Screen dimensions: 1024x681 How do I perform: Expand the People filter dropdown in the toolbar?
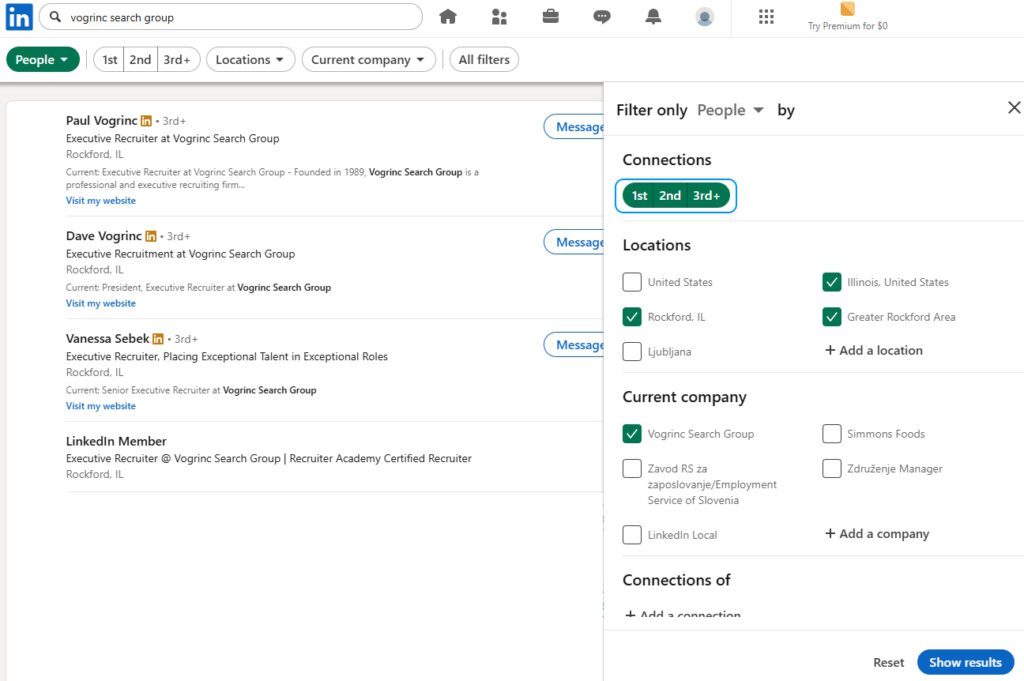[x=42, y=59]
